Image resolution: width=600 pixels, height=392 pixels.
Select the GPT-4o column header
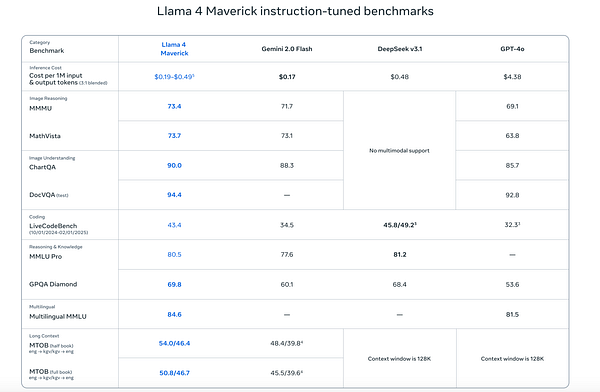point(512,49)
